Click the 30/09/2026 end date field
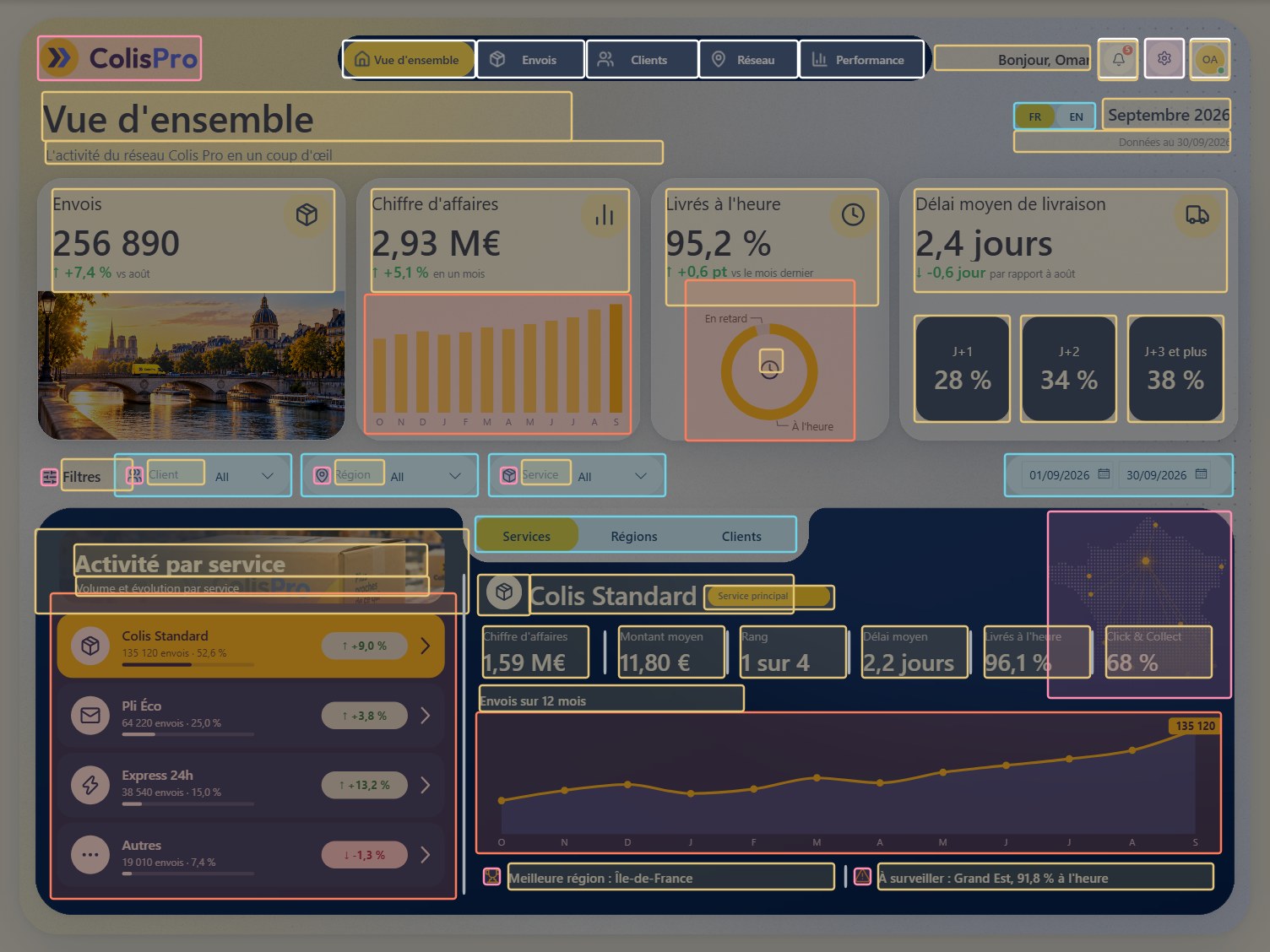The width and height of the screenshot is (1270, 952). tap(1166, 475)
